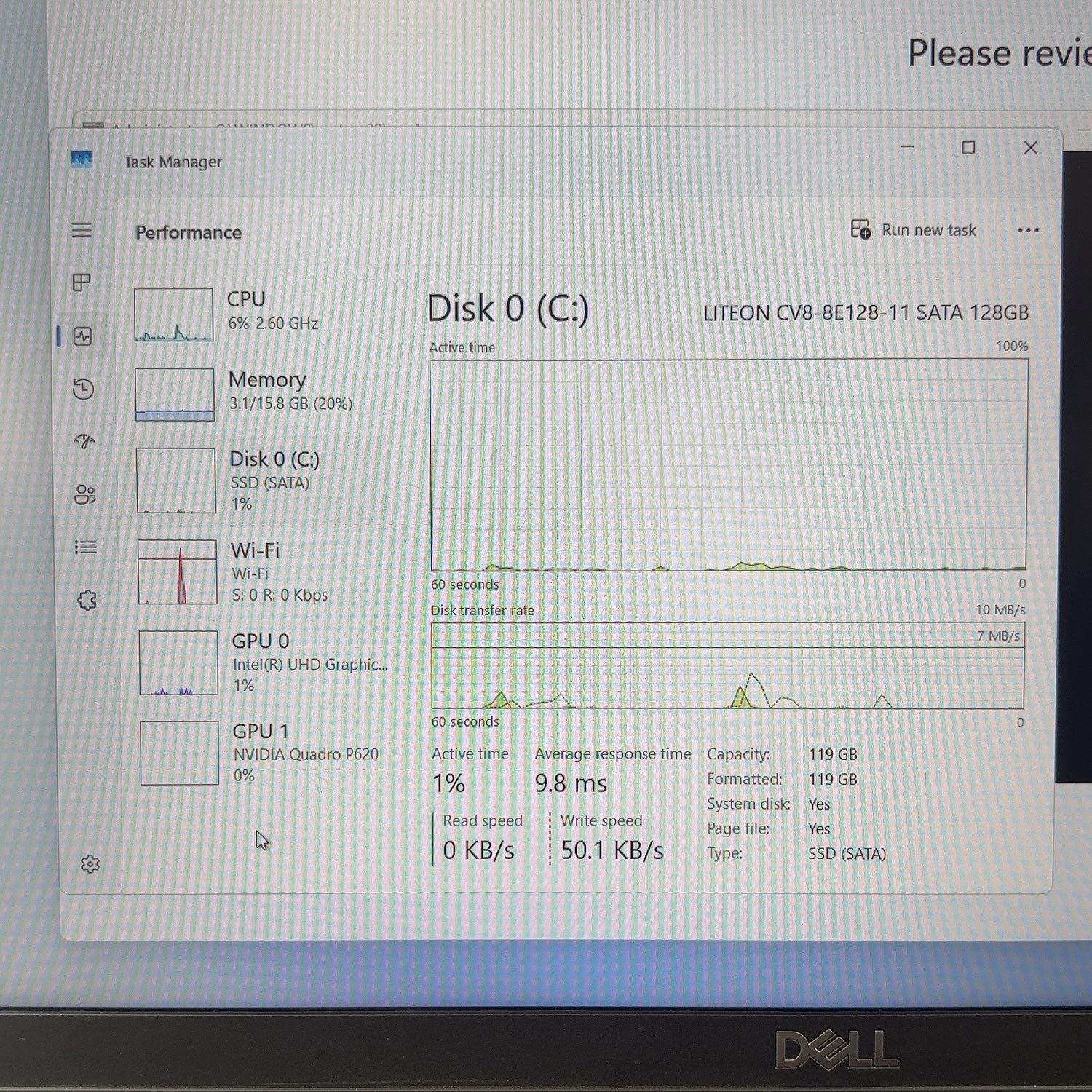Click the Capacity 119 GB value
The width and height of the screenshot is (1092, 1092).
click(x=833, y=754)
